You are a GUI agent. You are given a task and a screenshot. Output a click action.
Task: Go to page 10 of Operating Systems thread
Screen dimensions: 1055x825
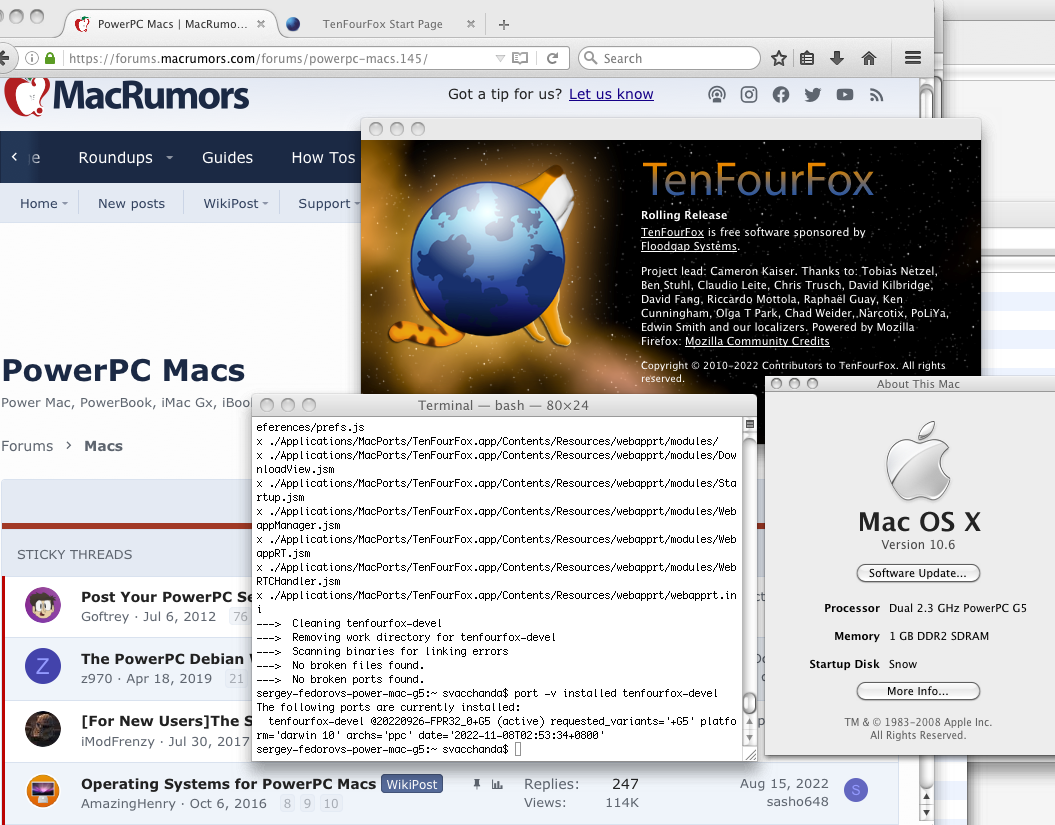point(330,803)
